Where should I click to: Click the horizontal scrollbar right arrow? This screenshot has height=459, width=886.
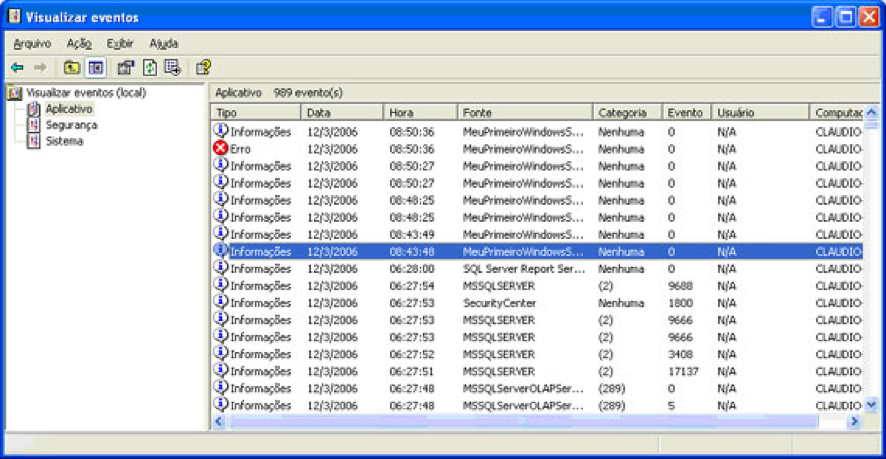[853, 422]
